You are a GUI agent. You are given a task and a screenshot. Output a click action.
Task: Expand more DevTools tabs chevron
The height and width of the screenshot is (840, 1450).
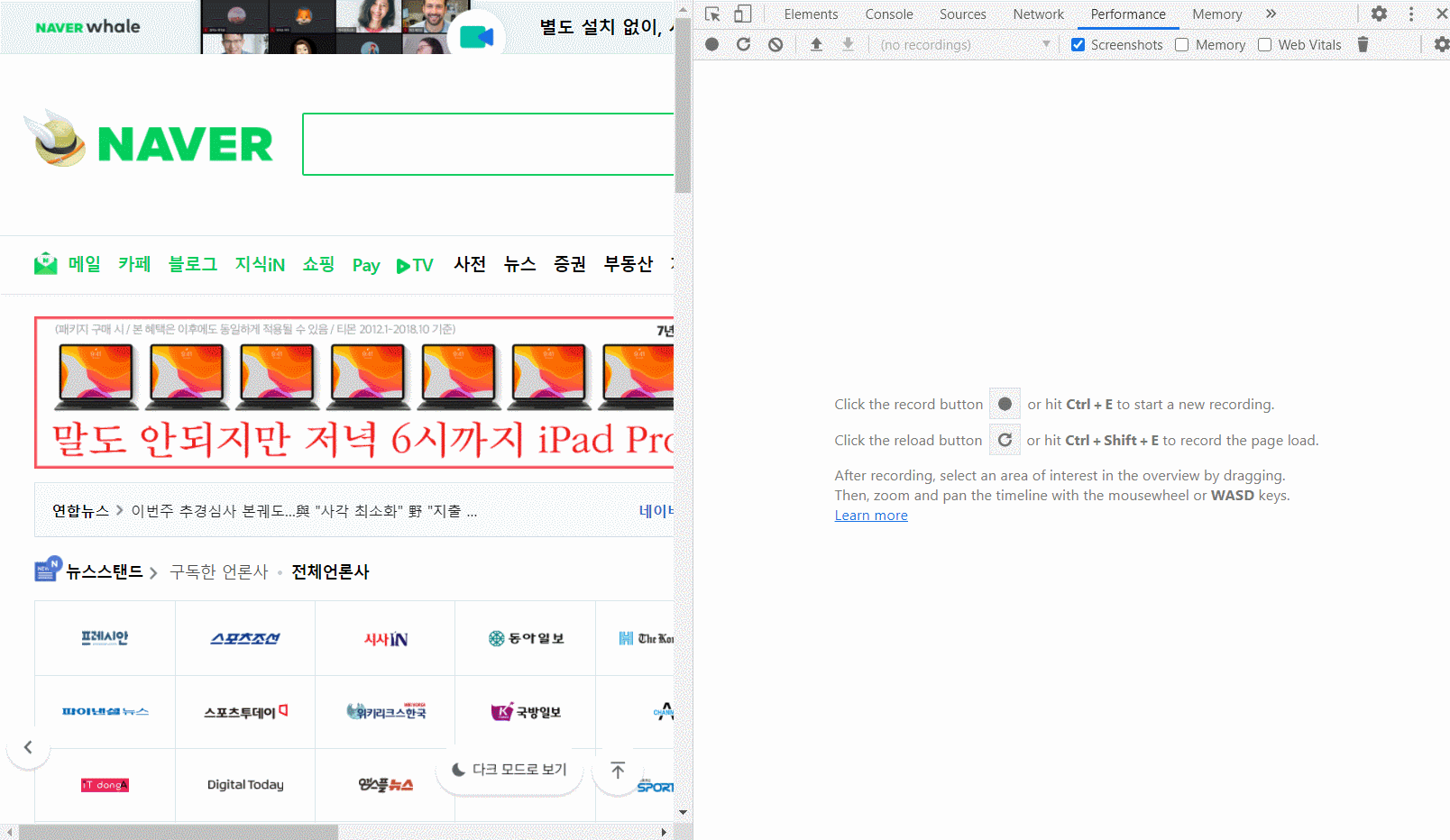[x=1271, y=14]
